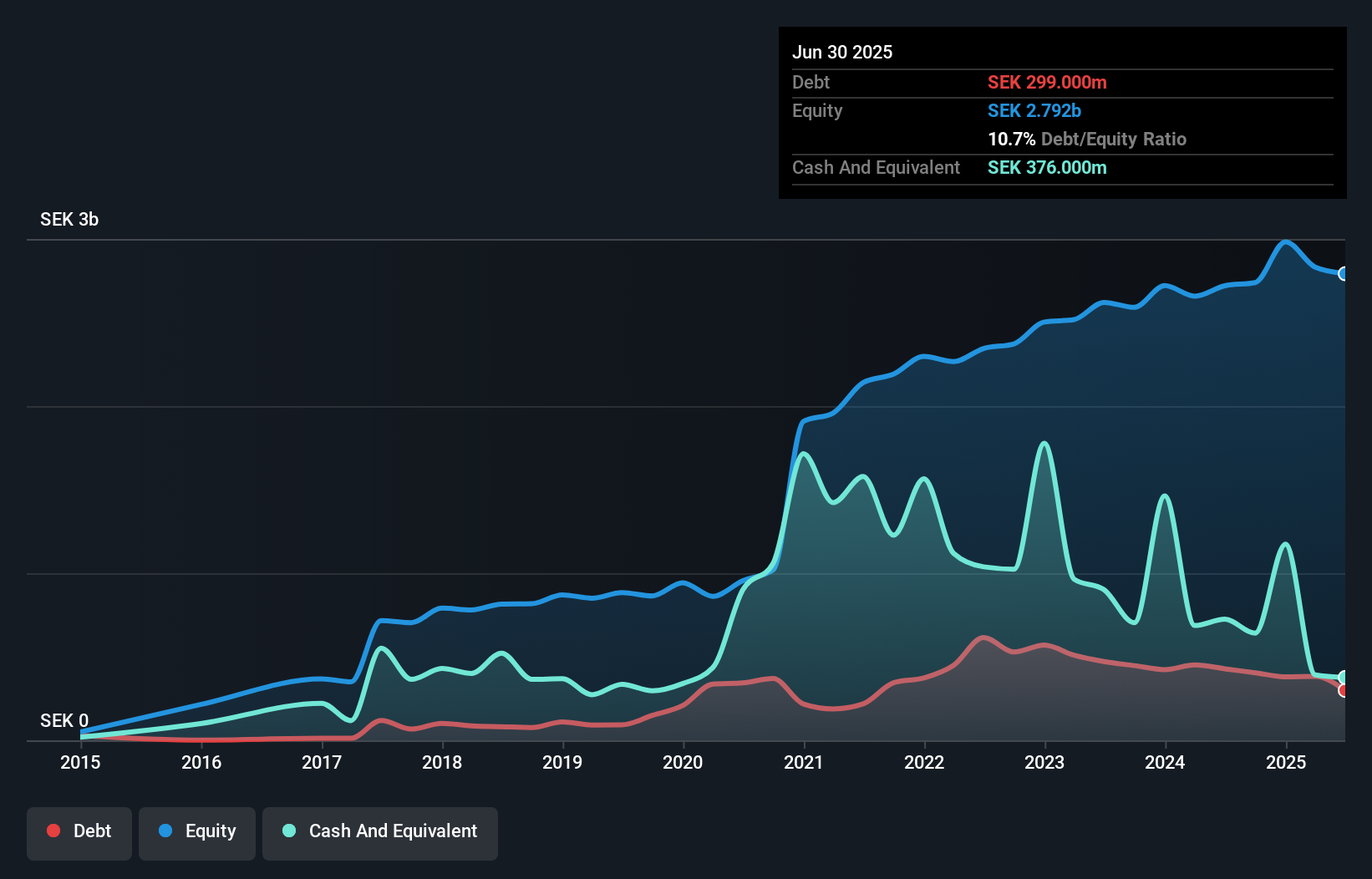Click the SEK 2.792b equity value text
1372x879 pixels.
point(1034,110)
